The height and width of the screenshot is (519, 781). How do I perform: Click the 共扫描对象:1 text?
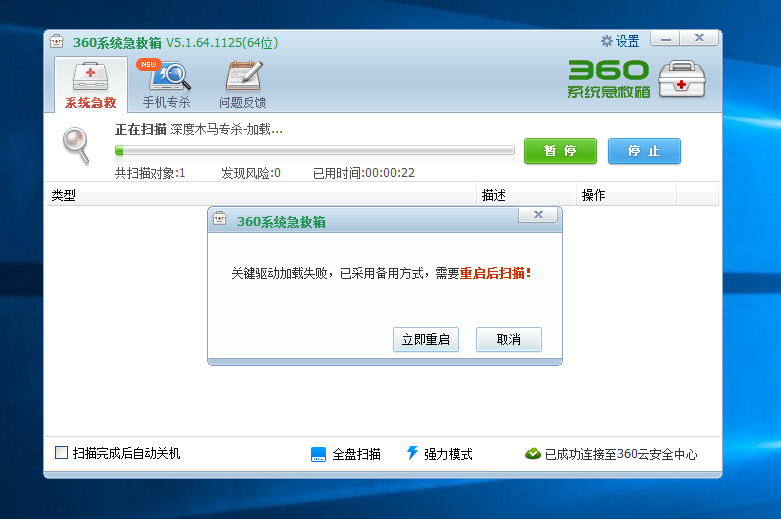[150, 173]
